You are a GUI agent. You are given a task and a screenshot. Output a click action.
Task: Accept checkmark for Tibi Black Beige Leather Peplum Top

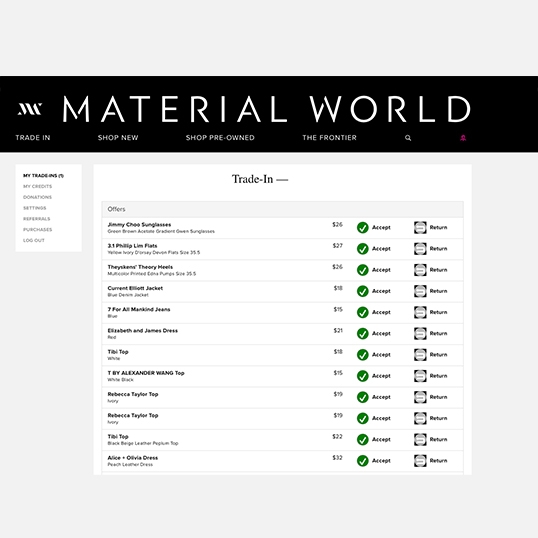(363, 440)
